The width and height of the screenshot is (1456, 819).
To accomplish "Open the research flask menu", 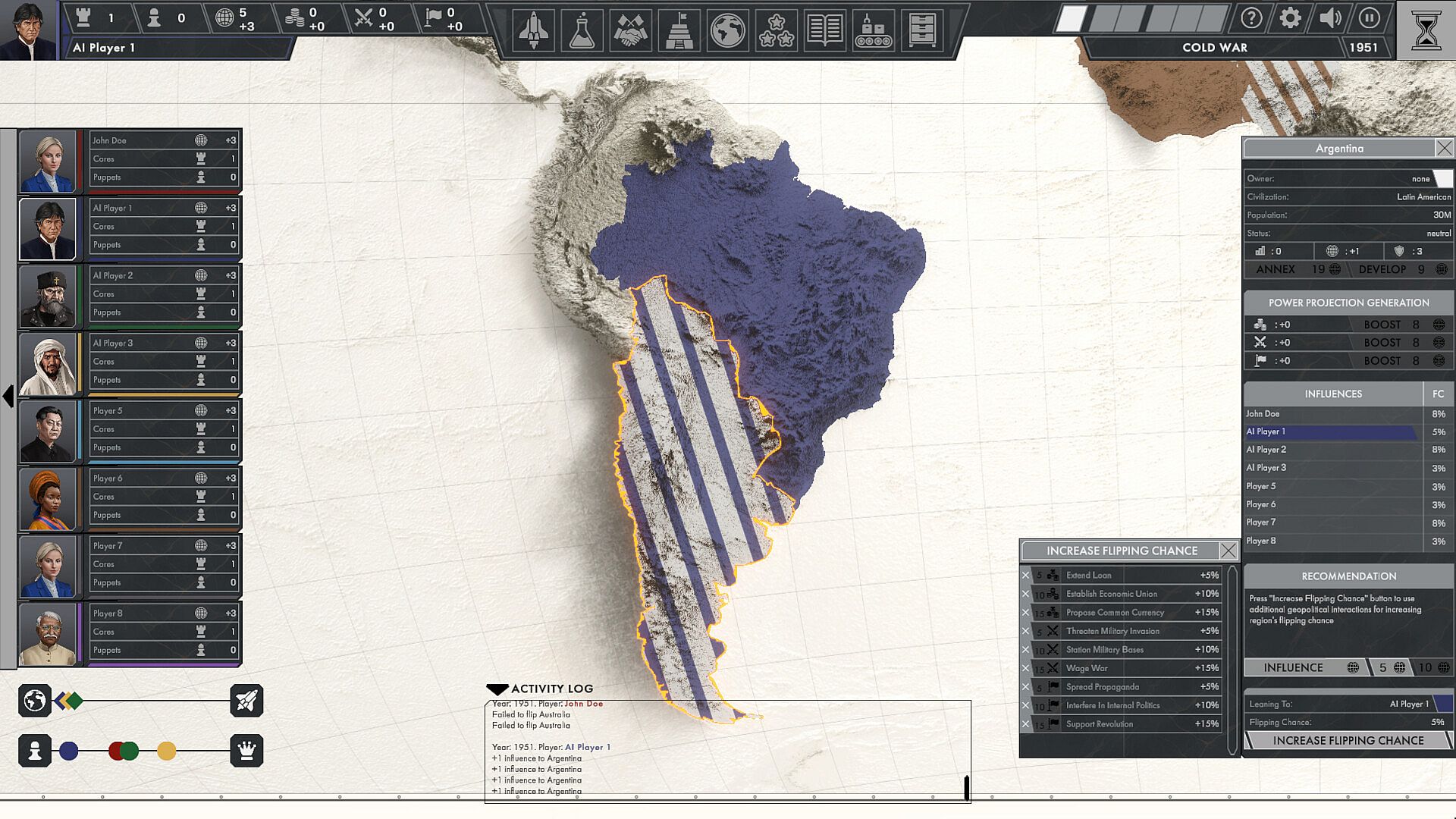I will [x=582, y=31].
